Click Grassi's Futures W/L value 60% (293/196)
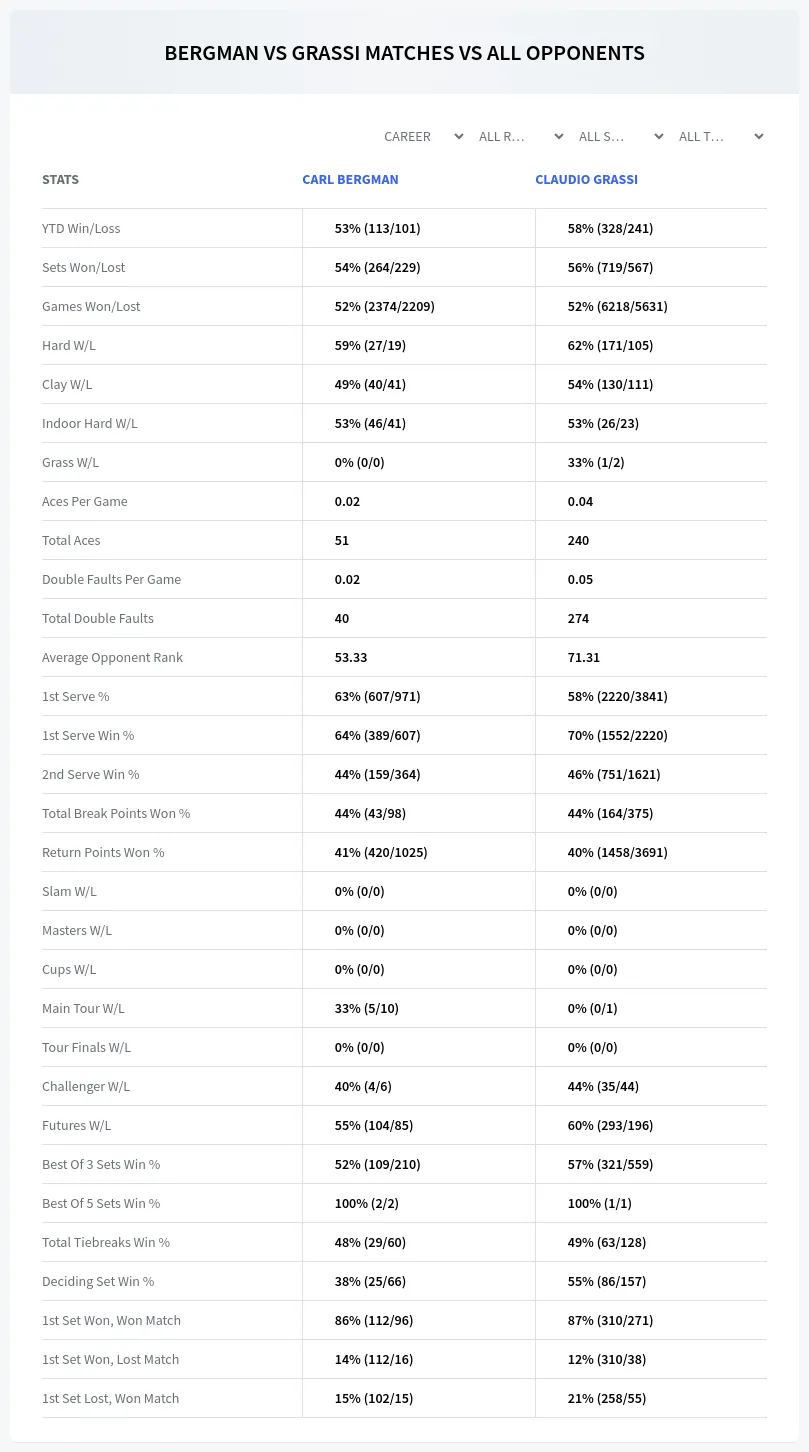809x1452 pixels. (x=610, y=1125)
